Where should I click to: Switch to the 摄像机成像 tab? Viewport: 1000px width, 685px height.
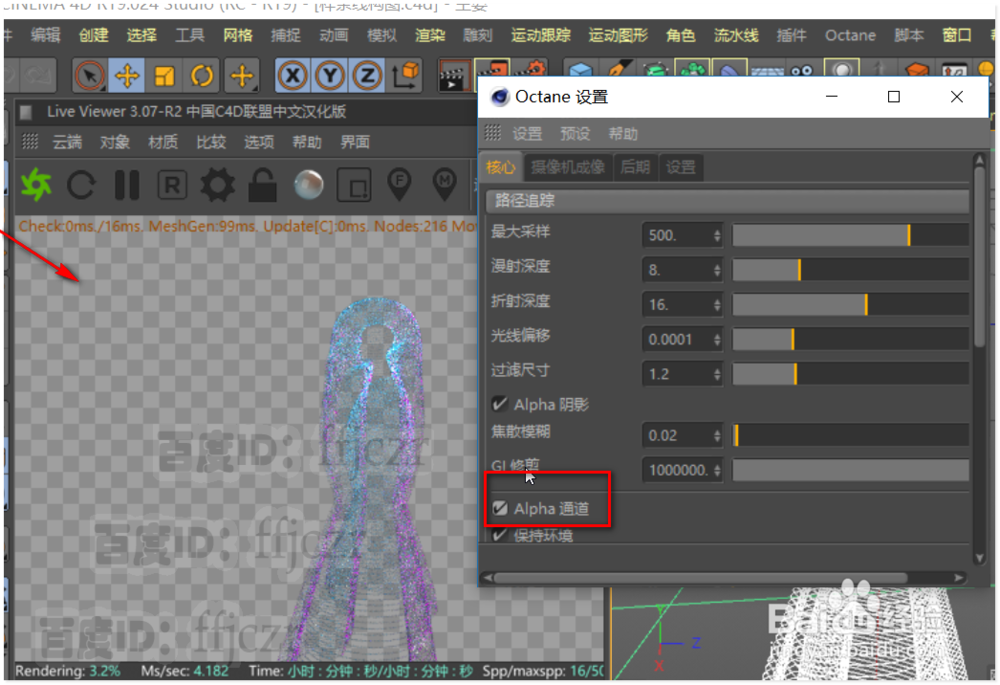pos(568,167)
